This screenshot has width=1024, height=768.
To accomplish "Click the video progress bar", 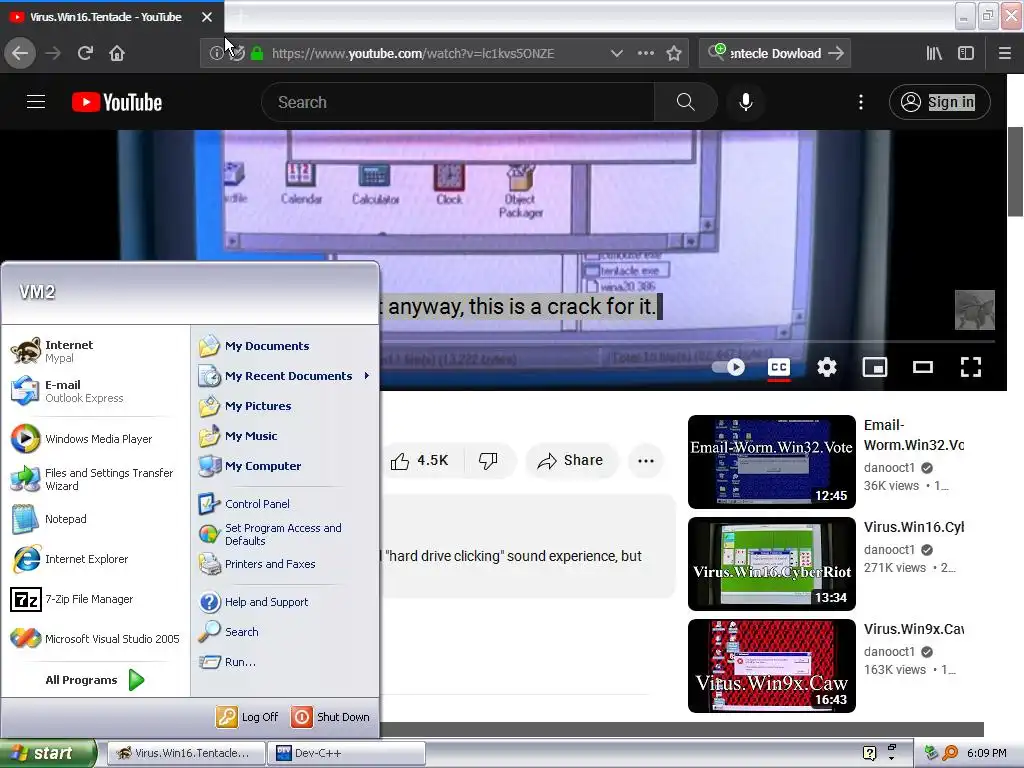I will [686, 342].
